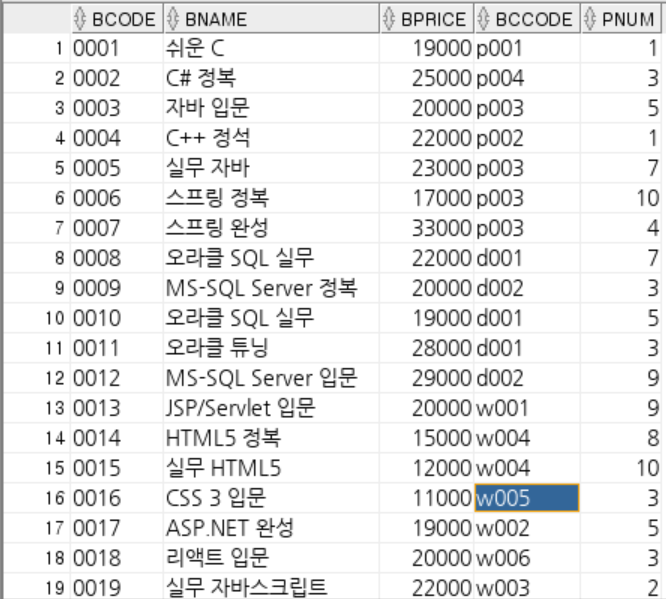Select row number 6 header
This screenshot has height=599, width=666.
pyautogui.click(x=37, y=198)
